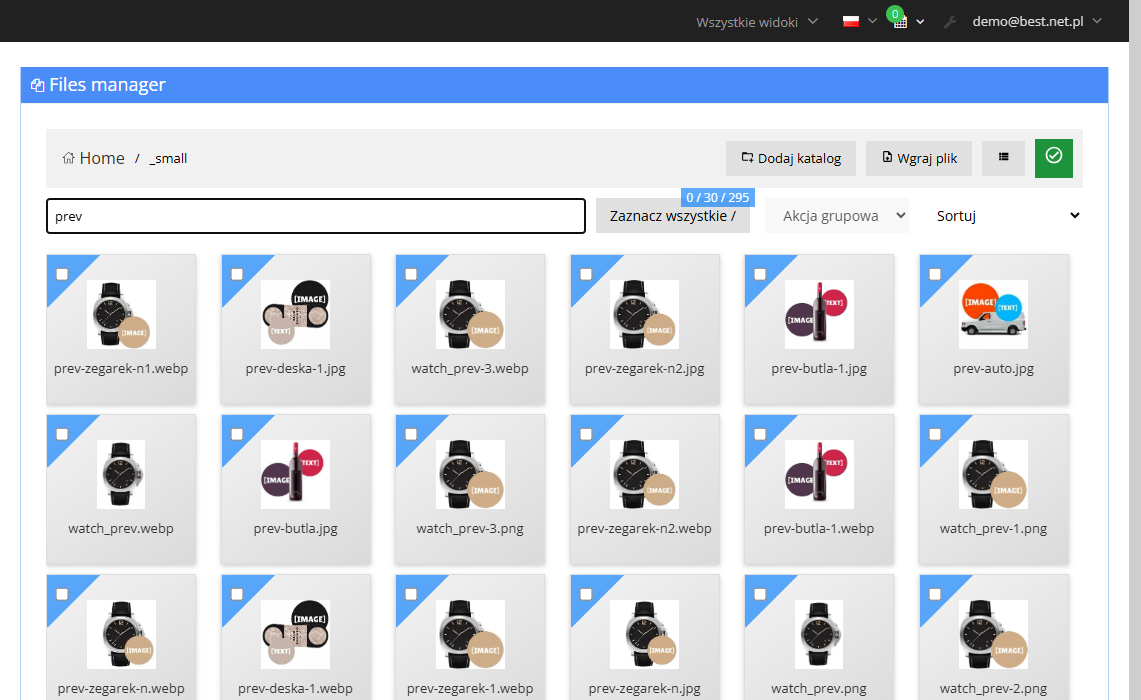This screenshot has height=700, width=1141.
Task: Tick the checkbox for prev-zegarek-n1.webp
Action: coord(62,274)
